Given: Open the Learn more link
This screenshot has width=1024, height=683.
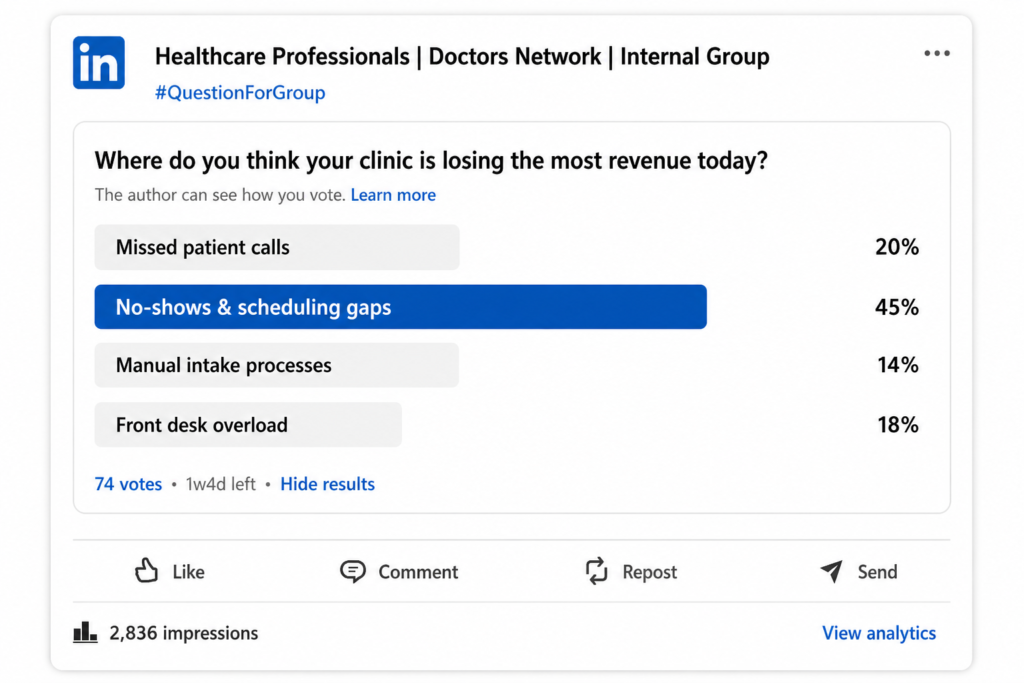Looking at the screenshot, I should tap(393, 195).
